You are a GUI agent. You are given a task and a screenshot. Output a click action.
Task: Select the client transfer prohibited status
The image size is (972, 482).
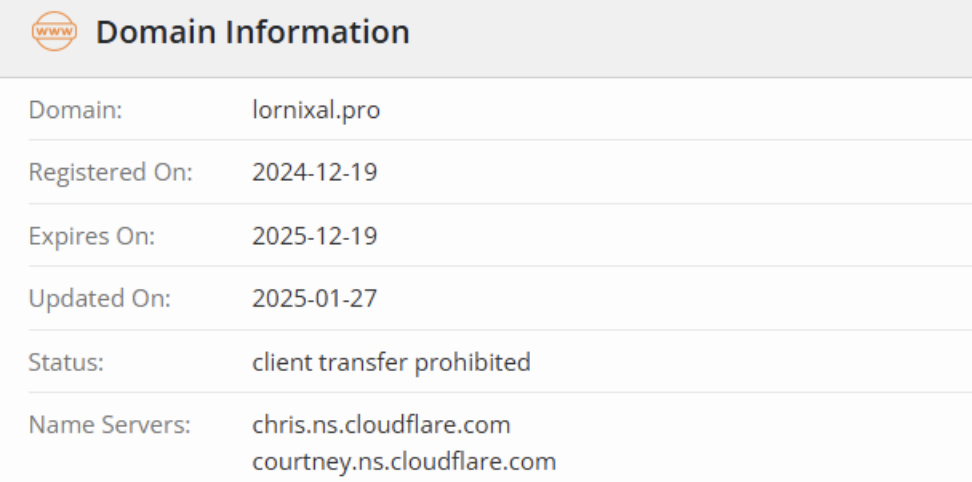[x=391, y=362]
